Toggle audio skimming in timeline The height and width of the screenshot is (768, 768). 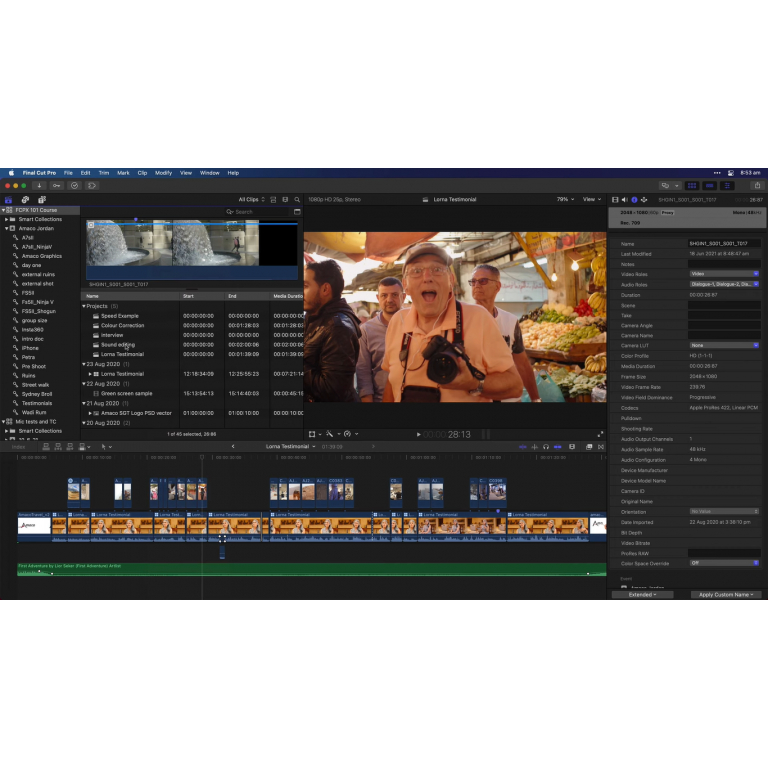[534, 447]
